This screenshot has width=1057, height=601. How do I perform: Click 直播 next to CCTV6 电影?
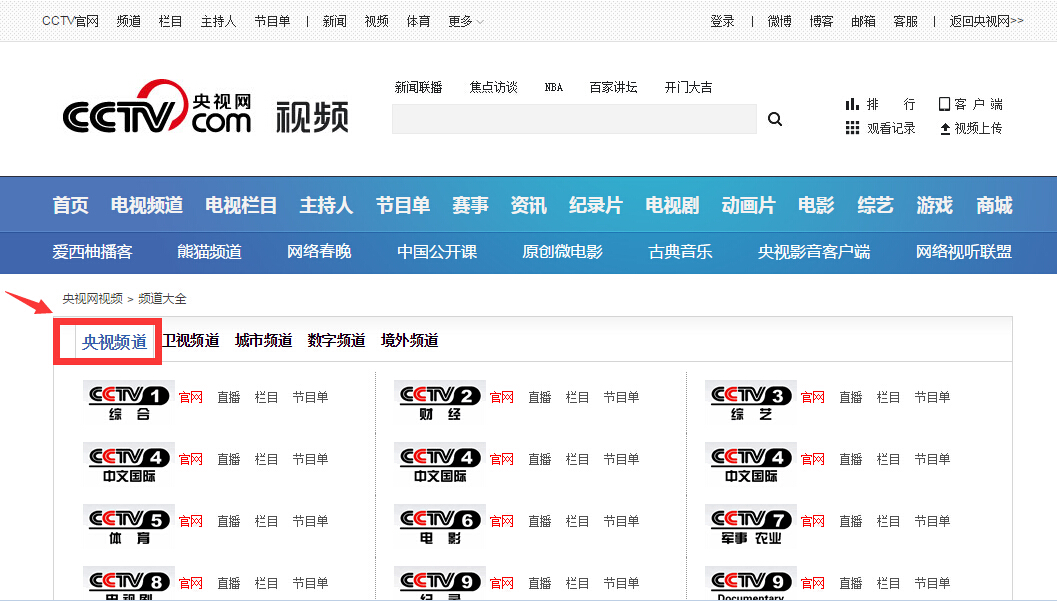[539, 521]
